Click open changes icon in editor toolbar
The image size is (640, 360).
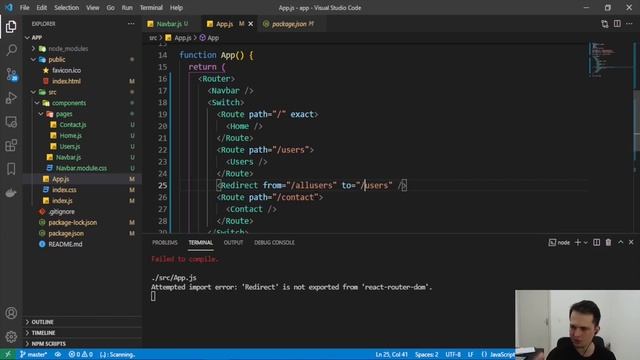(x=604, y=24)
